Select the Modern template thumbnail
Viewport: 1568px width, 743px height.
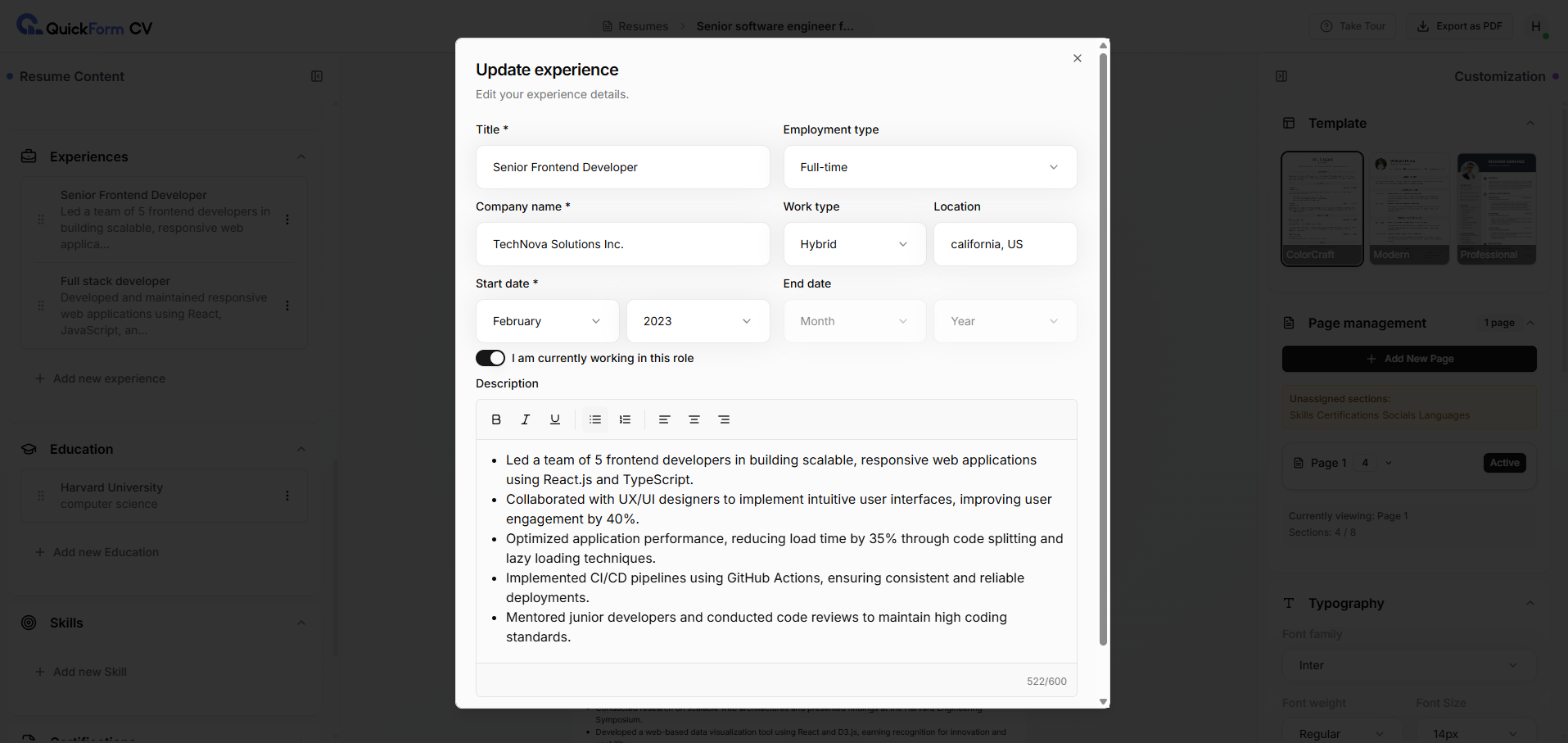pyautogui.click(x=1409, y=208)
